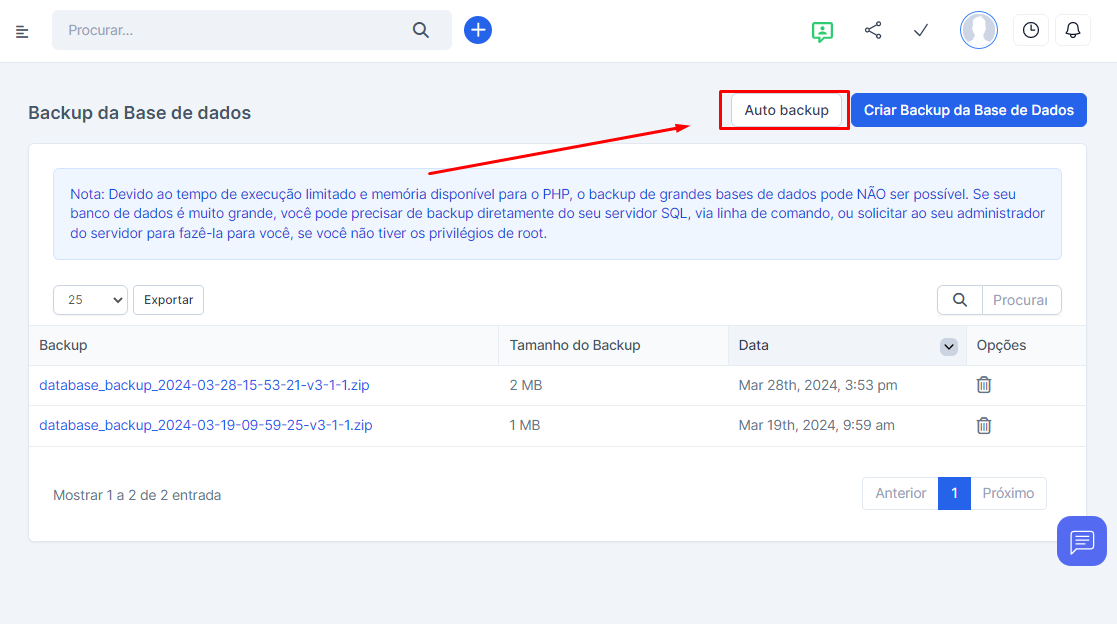Click the Auto backup button
The image size is (1117, 624).
pyautogui.click(x=786, y=110)
